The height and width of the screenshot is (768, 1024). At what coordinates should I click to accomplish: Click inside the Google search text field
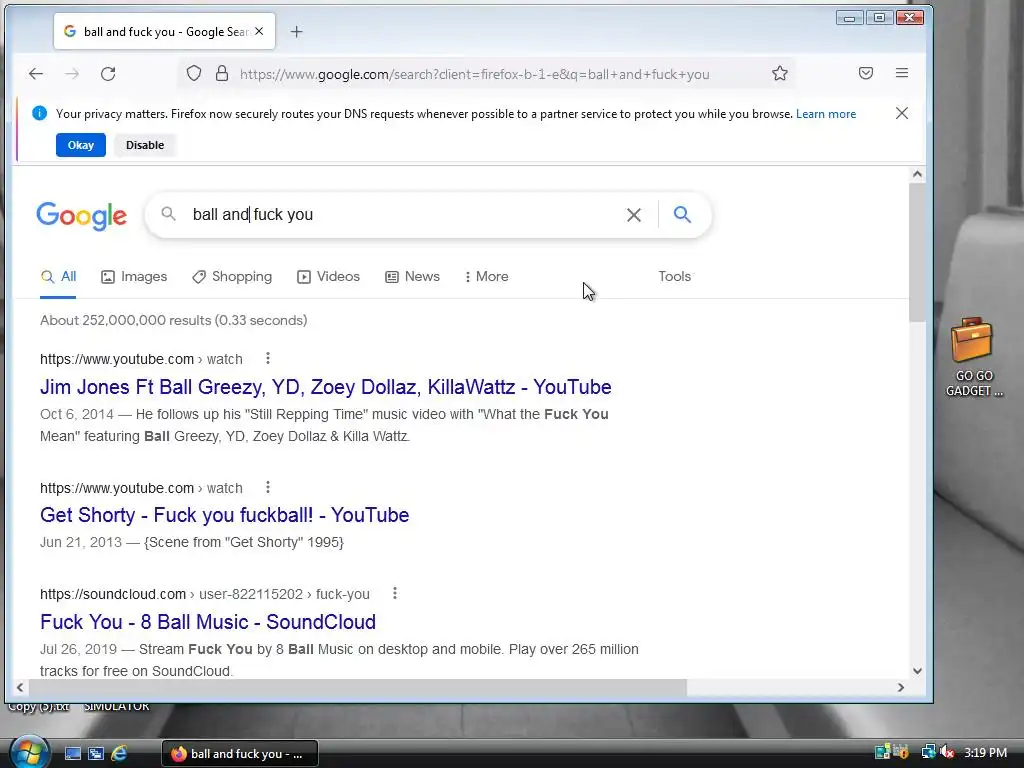[x=402, y=214]
